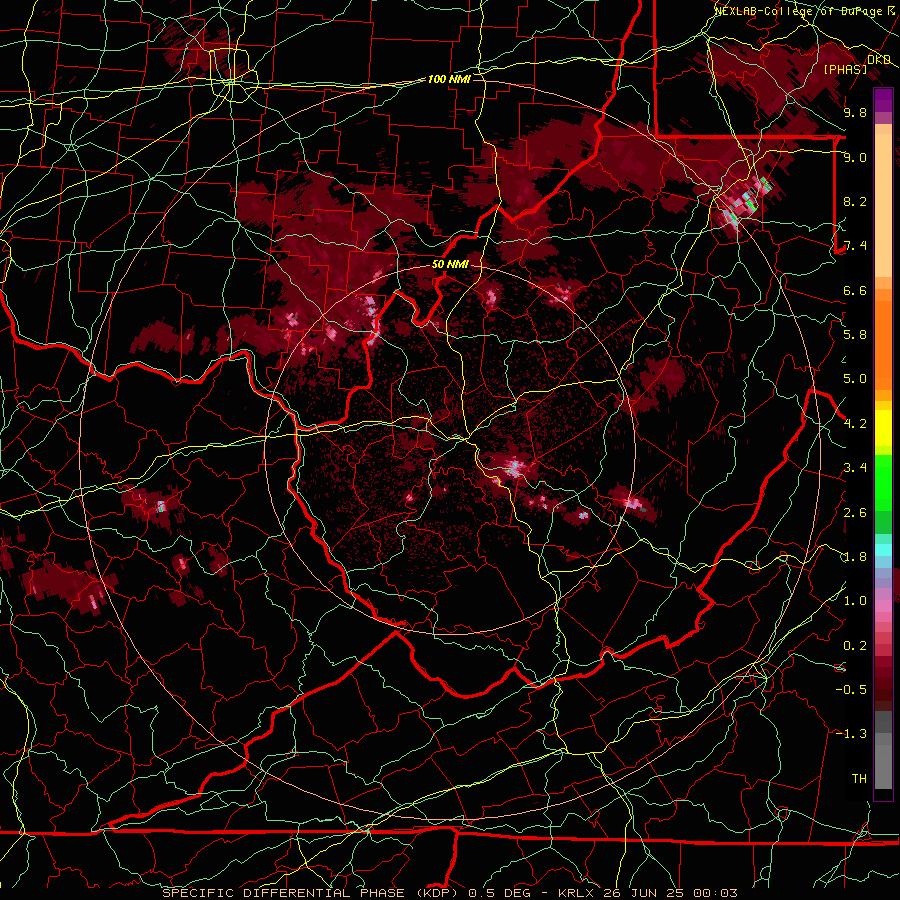Click the -1.3 scale value
This screenshot has width=900, height=900.
tap(851, 734)
